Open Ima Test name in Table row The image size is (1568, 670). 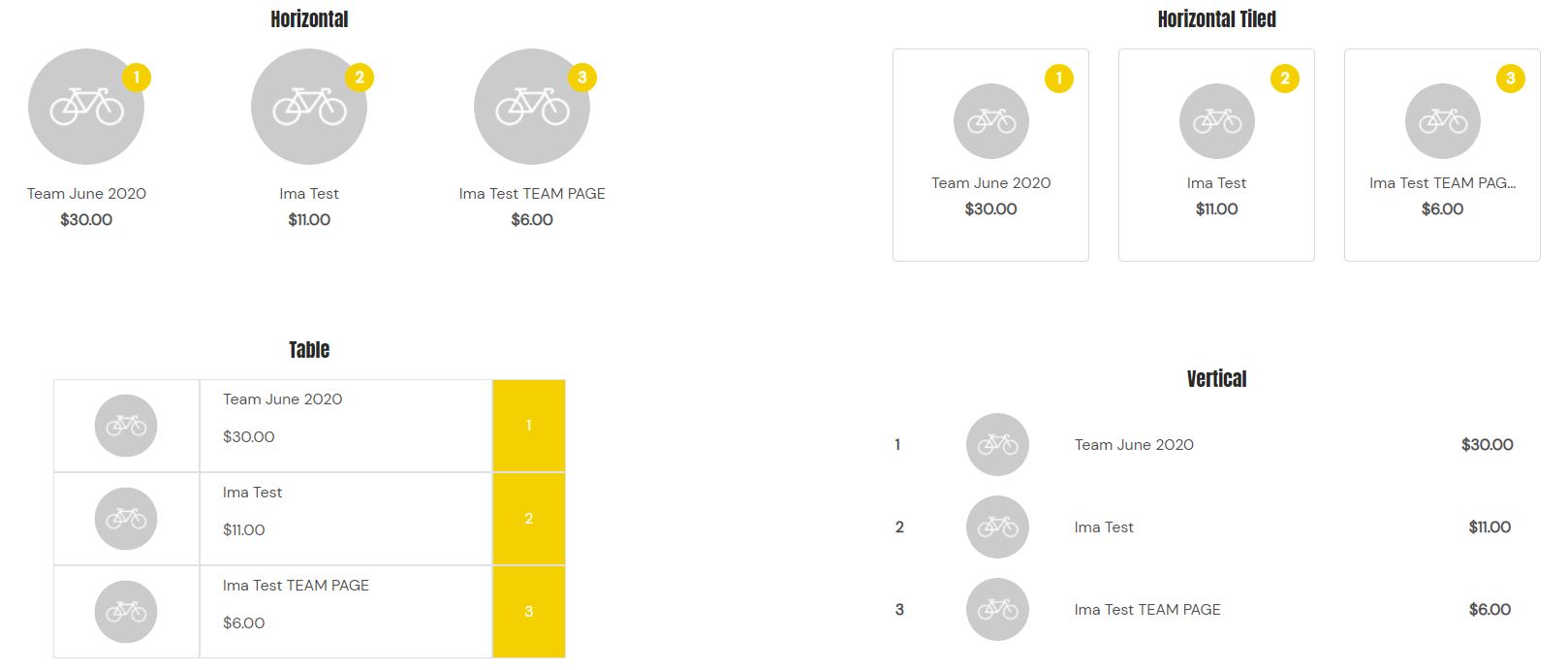pyautogui.click(x=252, y=493)
